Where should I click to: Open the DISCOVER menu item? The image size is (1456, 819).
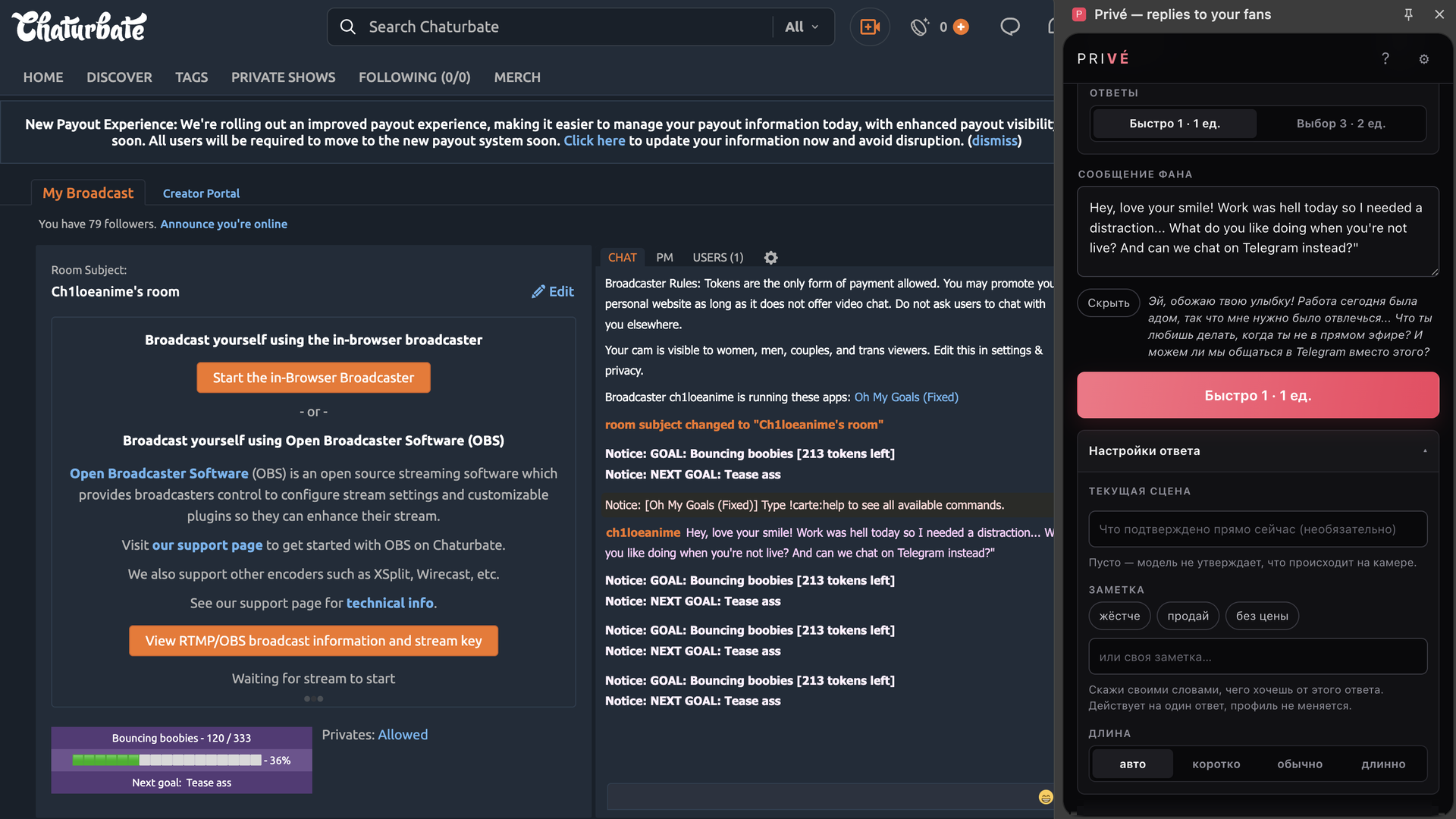pos(119,77)
